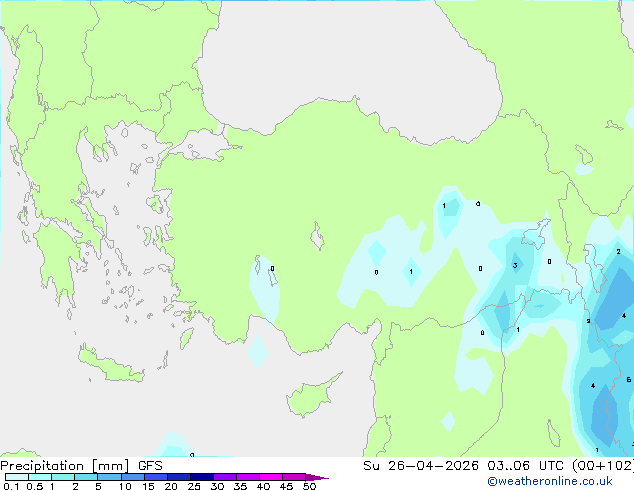Click the 0.1–0.5 mm legend color box
The height and width of the screenshot is (490, 634).
pos(17,477)
